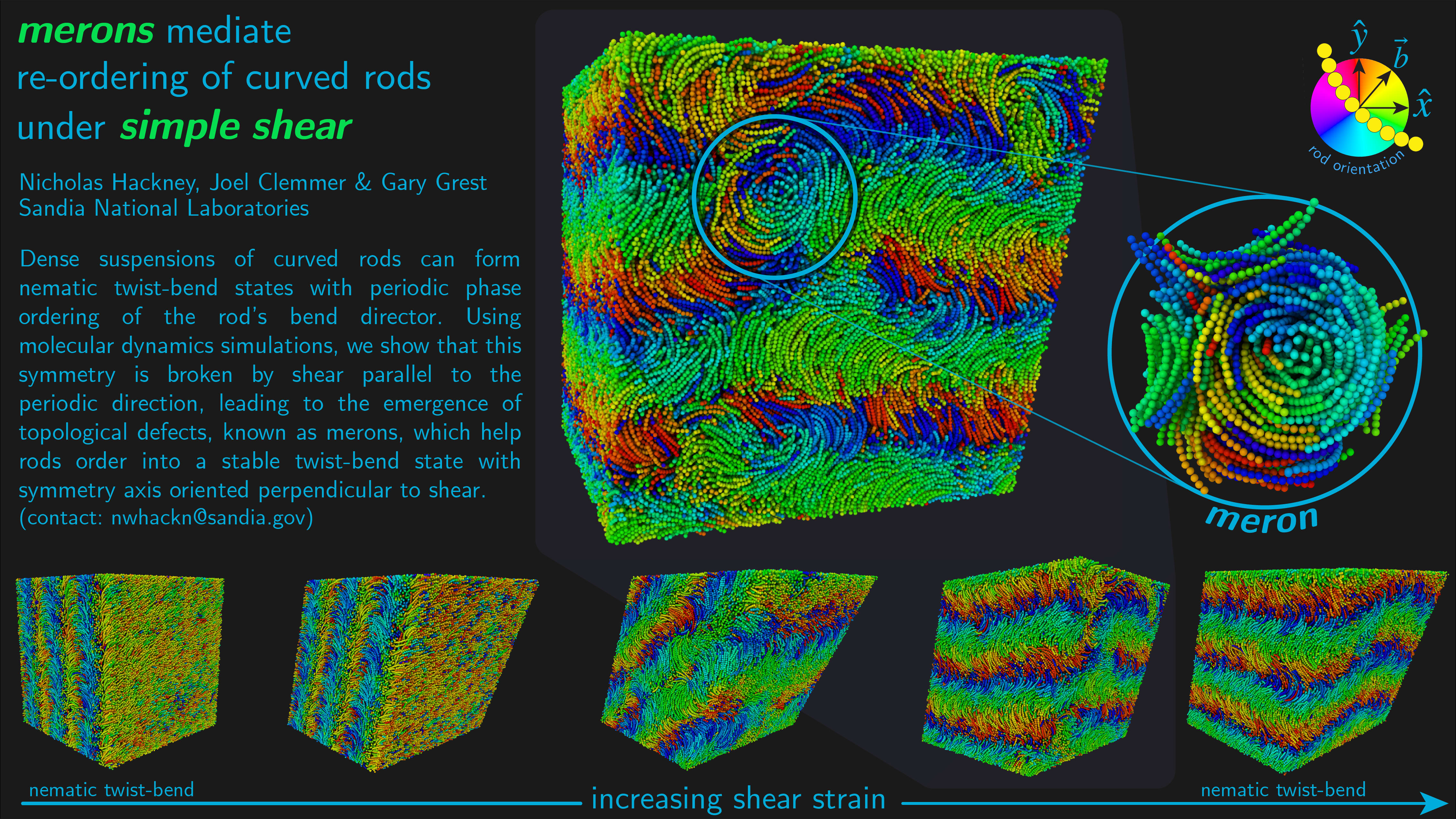The height and width of the screenshot is (819, 1456).
Task: Click the blue circle on main cube
Action: pyautogui.click(x=774, y=197)
